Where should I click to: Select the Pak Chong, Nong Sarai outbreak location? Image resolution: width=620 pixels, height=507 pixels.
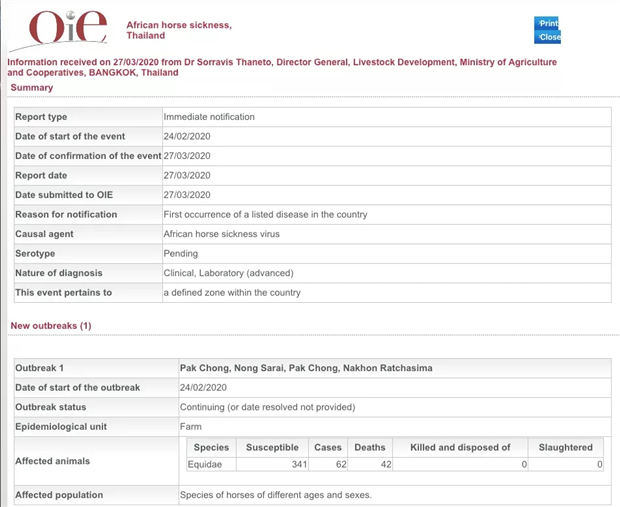click(x=306, y=369)
